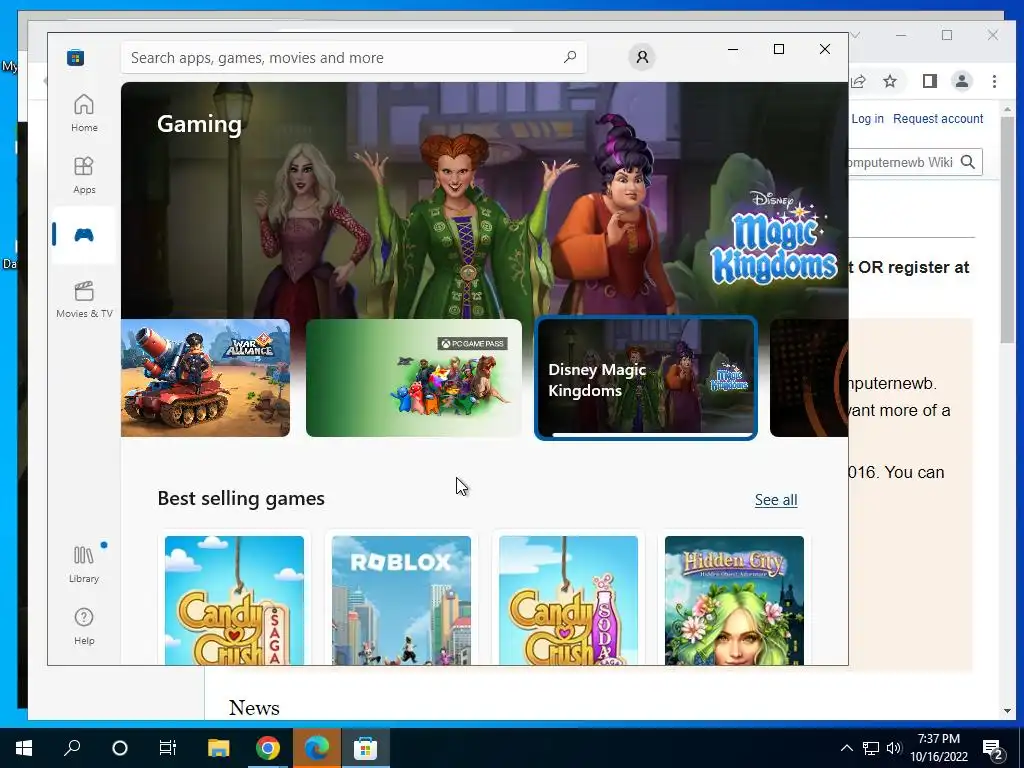Minimize the Microsoft Store window
The height and width of the screenshot is (768, 1024).
tap(733, 49)
